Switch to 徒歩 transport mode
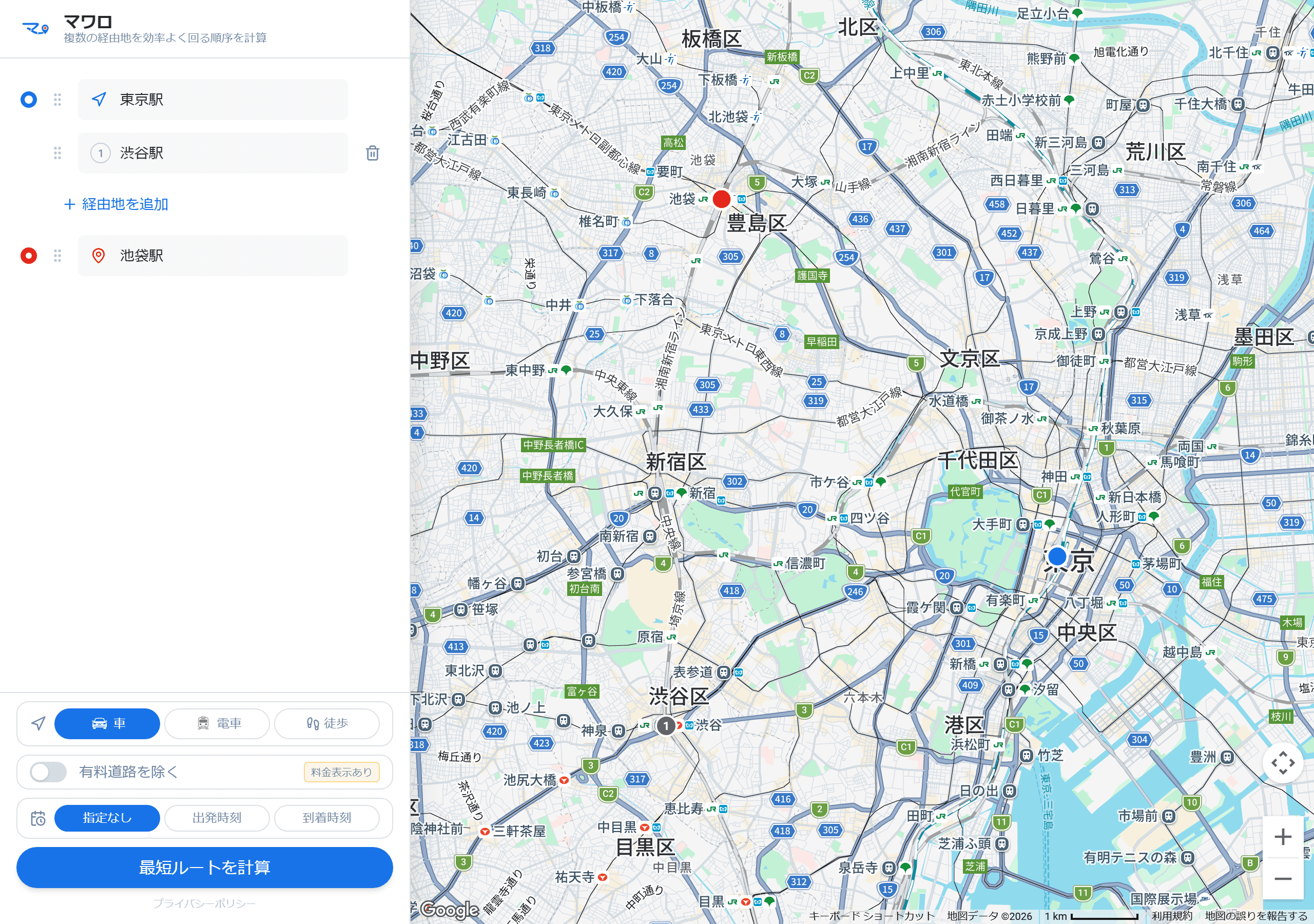Image resolution: width=1314 pixels, height=924 pixels. pyautogui.click(x=327, y=723)
